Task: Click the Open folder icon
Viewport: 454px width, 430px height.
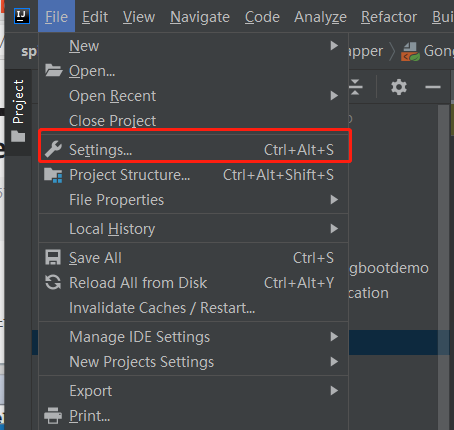Action: (54, 70)
